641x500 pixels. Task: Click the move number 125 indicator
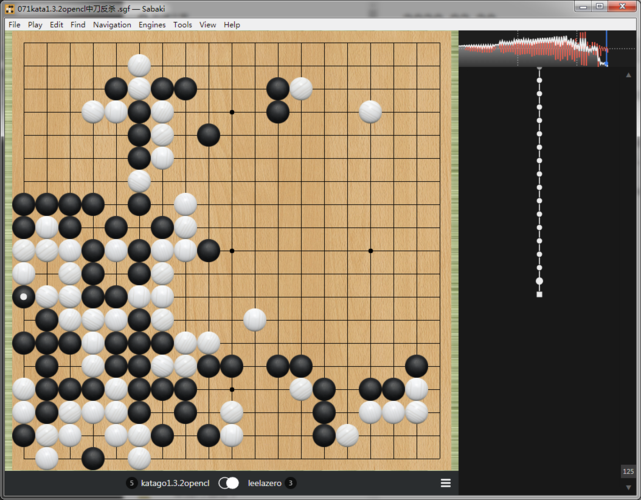coord(628,471)
